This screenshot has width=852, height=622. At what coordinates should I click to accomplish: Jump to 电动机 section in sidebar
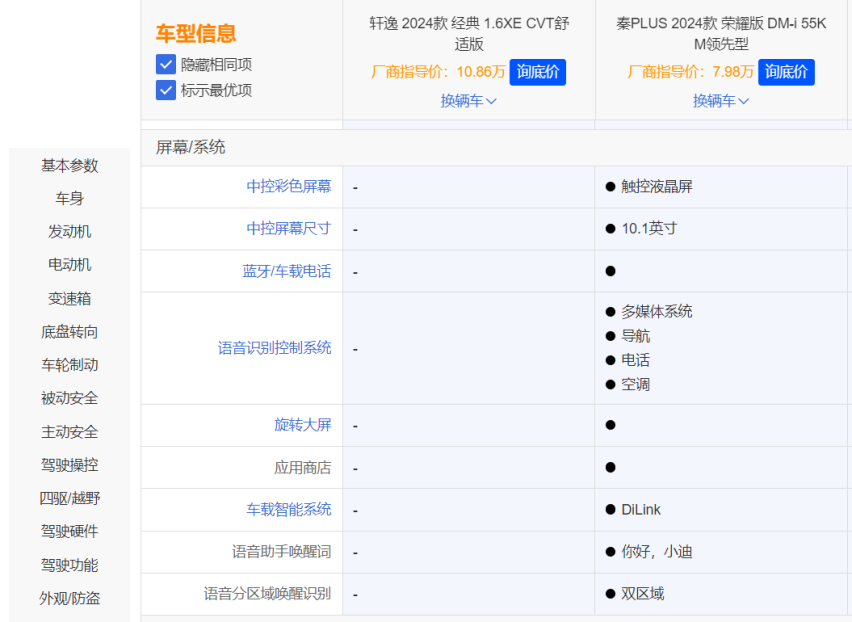(x=70, y=265)
